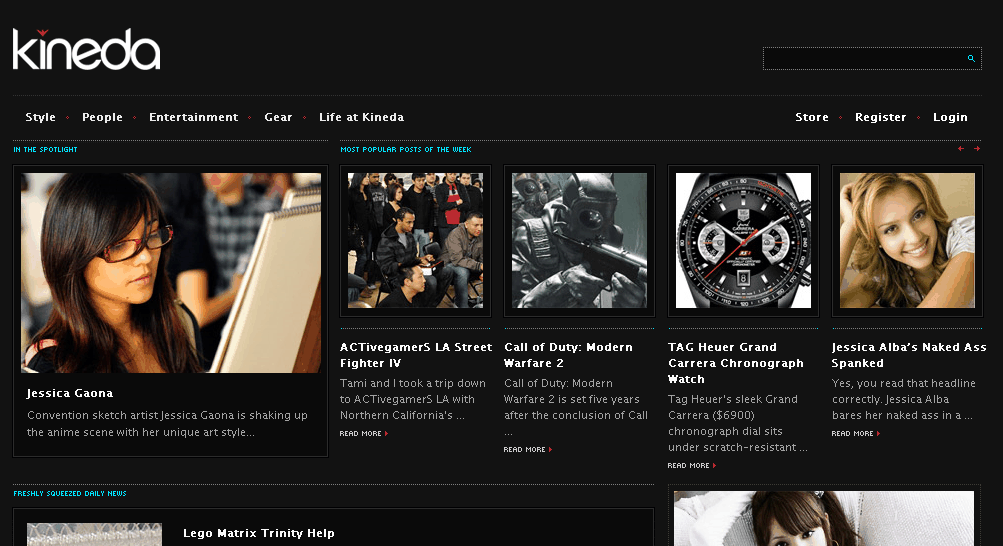Click the Register link

881,117
